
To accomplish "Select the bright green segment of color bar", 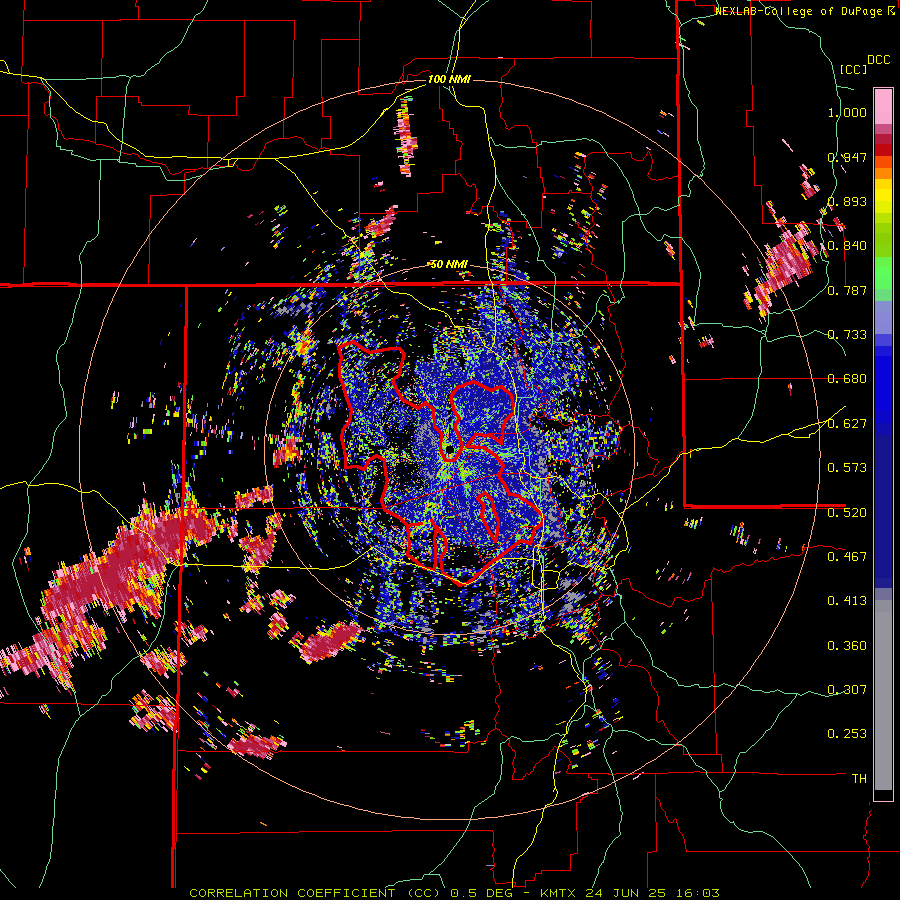I will point(883,273).
